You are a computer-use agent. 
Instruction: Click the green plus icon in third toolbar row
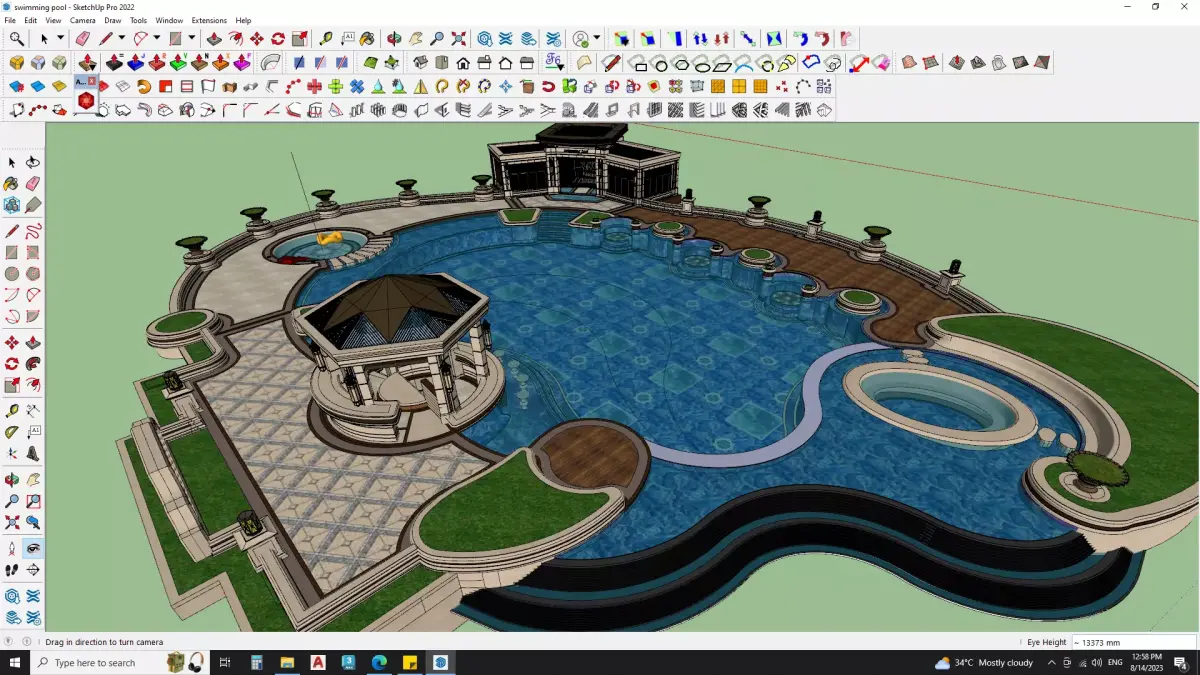[x=335, y=87]
